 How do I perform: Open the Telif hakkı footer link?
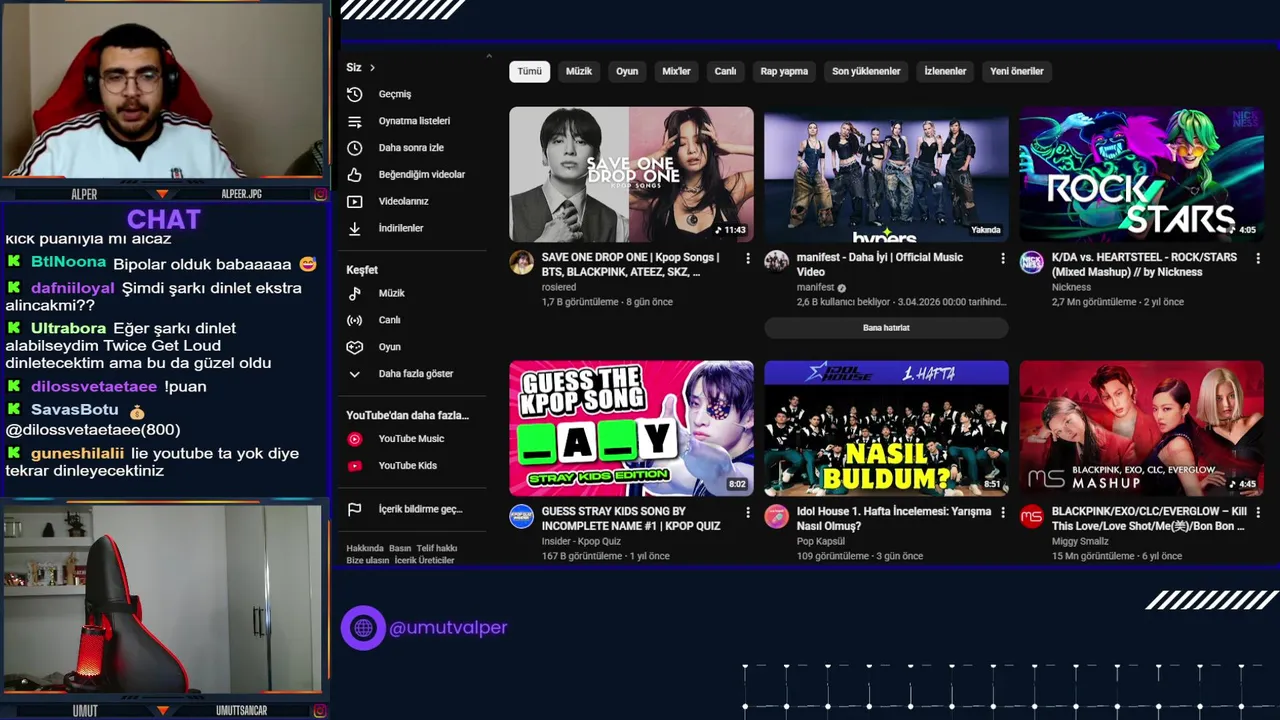tap(436, 548)
